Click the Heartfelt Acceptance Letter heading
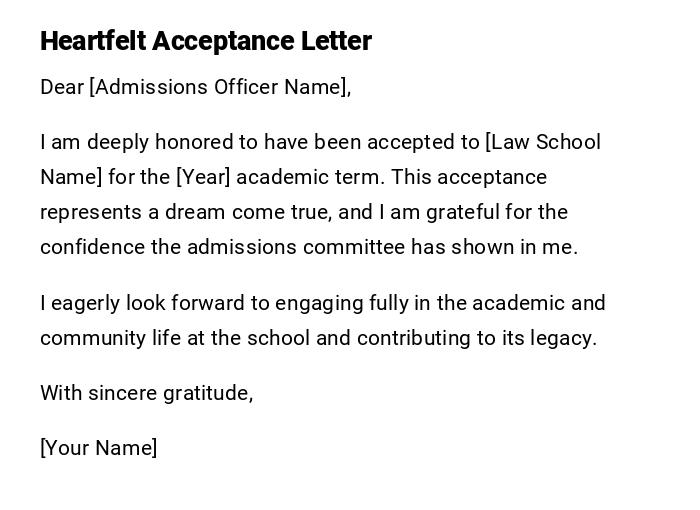Screen dimensions: 700x510 click(x=205, y=41)
